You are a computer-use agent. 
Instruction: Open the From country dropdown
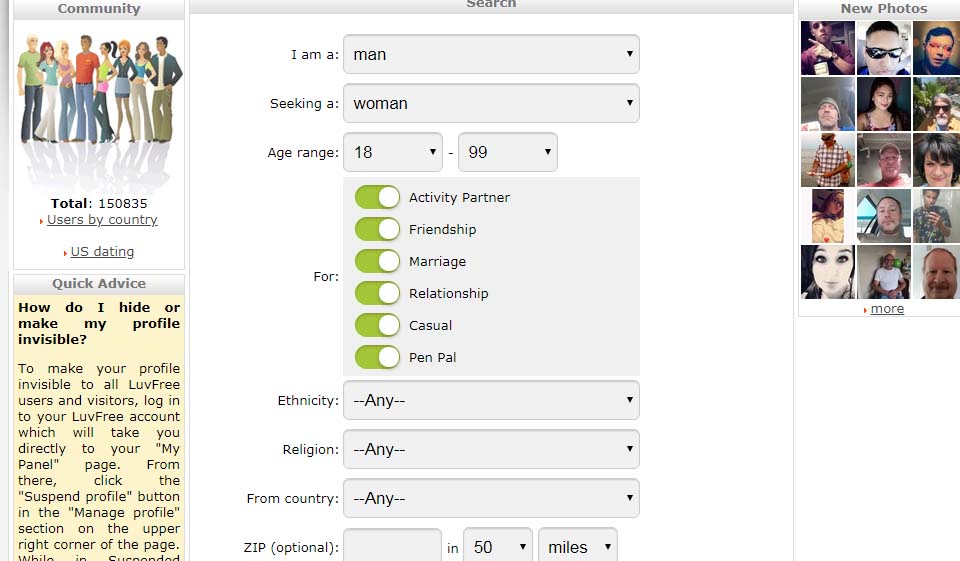[491, 498]
